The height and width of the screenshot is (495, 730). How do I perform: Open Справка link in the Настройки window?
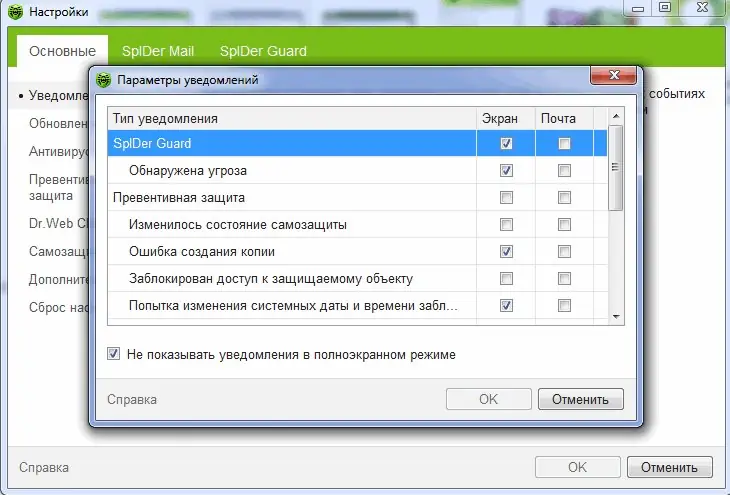pyautogui.click(x=44, y=468)
